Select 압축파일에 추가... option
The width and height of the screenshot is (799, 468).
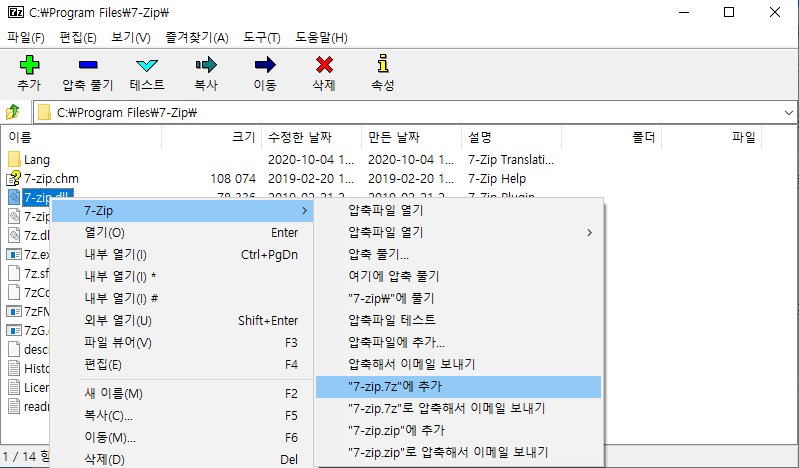[459, 342]
